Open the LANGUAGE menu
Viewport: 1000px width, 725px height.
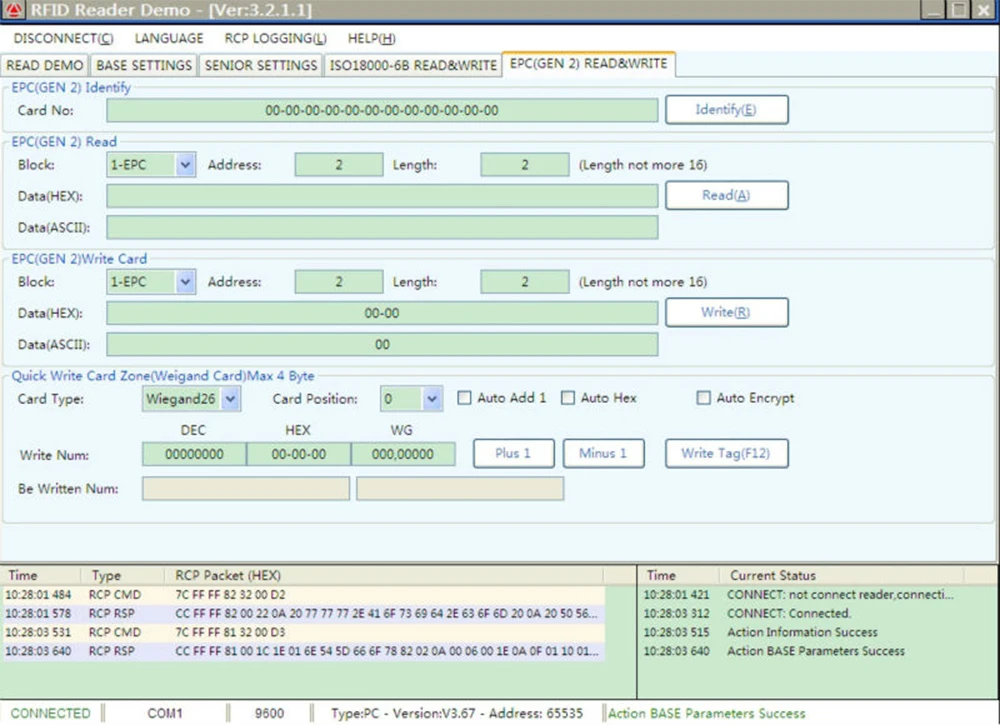169,38
